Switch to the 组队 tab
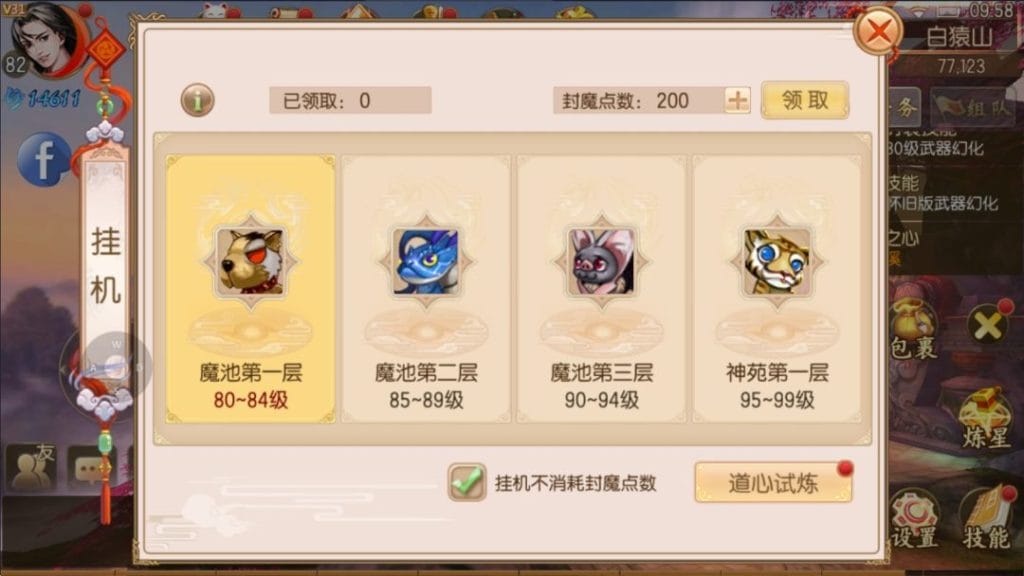 coord(974,108)
